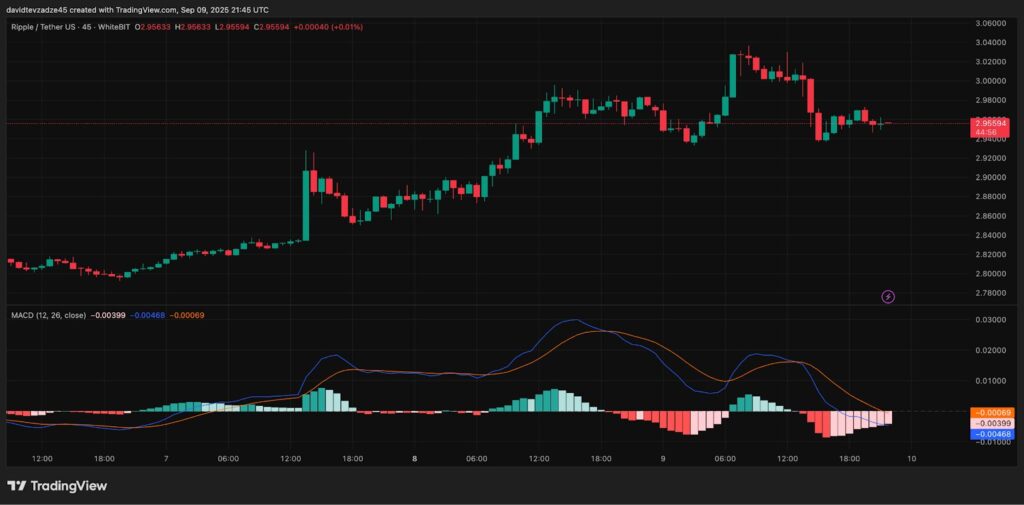Click date label 9 on time axis
The image size is (1024, 505).
click(662, 458)
